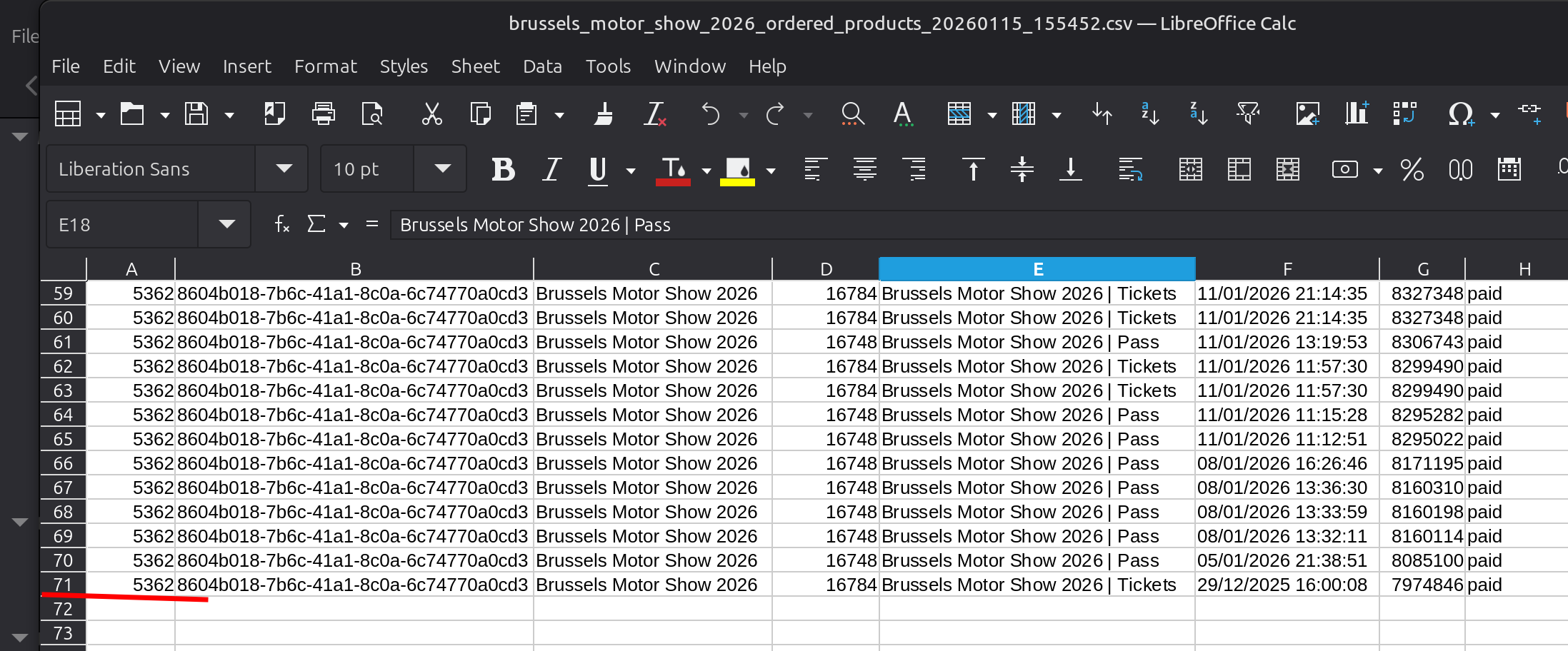Click the Paste clipboard icon
The height and width of the screenshot is (651, 1568).
pyautogui.click(x=527, y=114)
